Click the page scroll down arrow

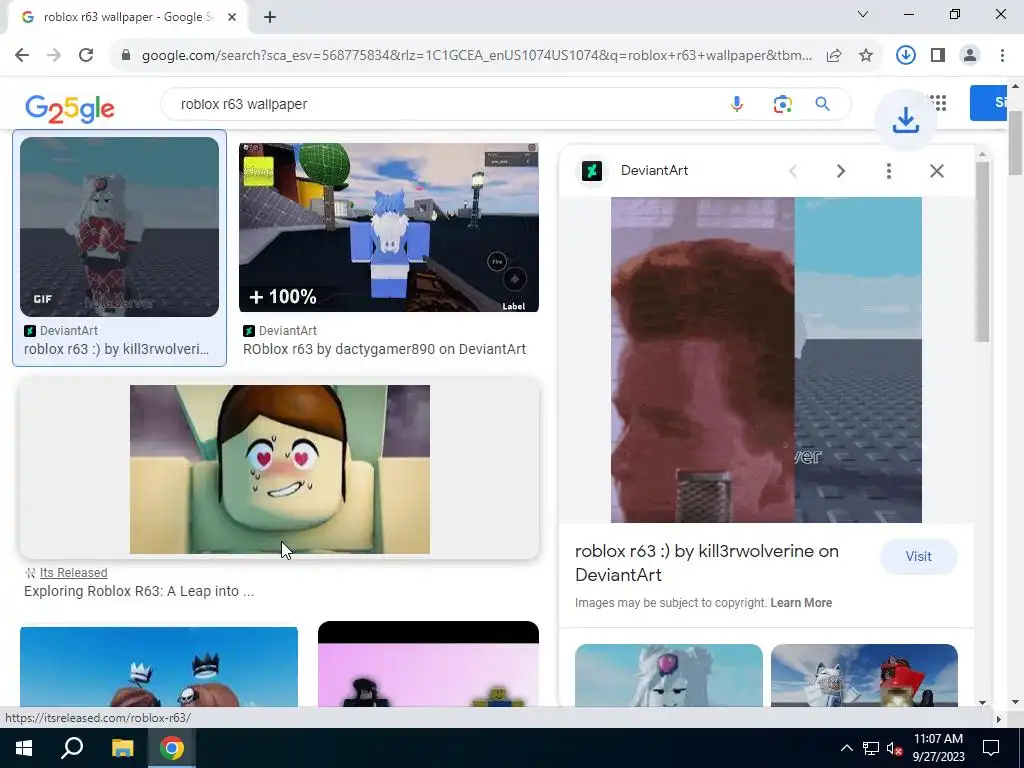tap(1016, 702)
